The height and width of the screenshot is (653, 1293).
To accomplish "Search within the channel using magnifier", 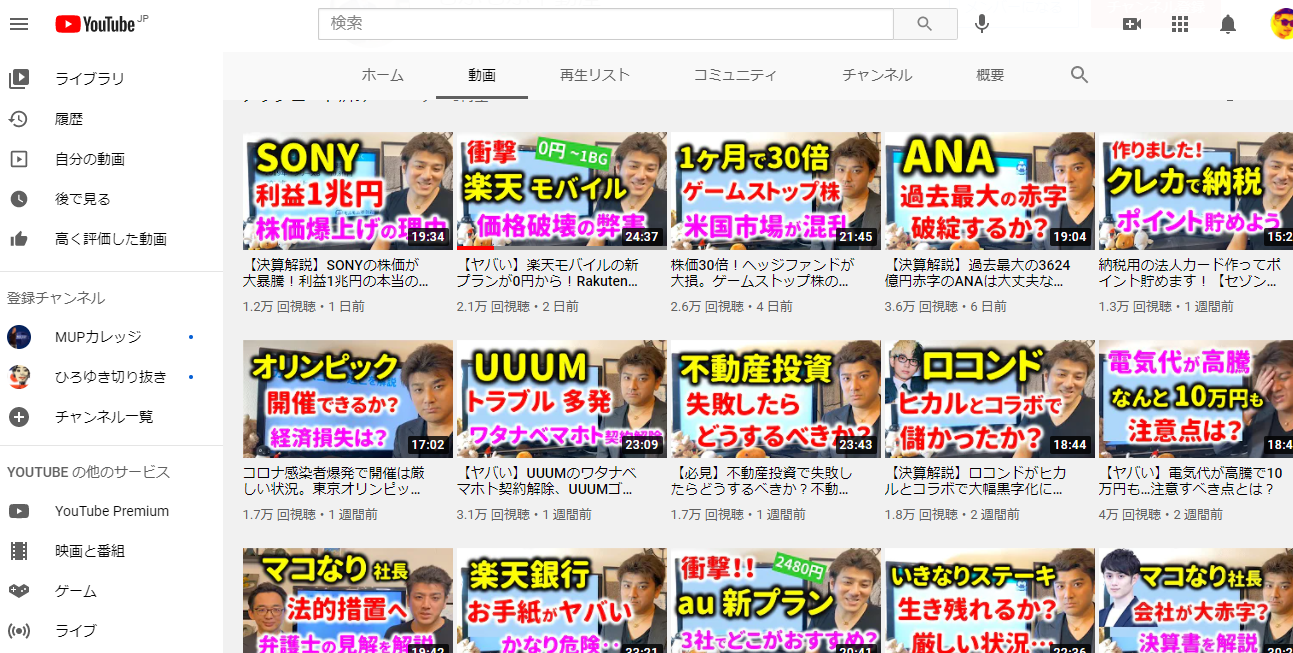I will [x=1079, y=75].
